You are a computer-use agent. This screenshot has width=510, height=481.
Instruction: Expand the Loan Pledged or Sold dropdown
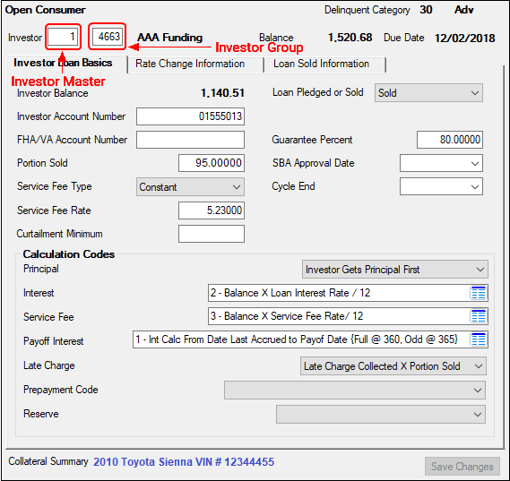428,93
